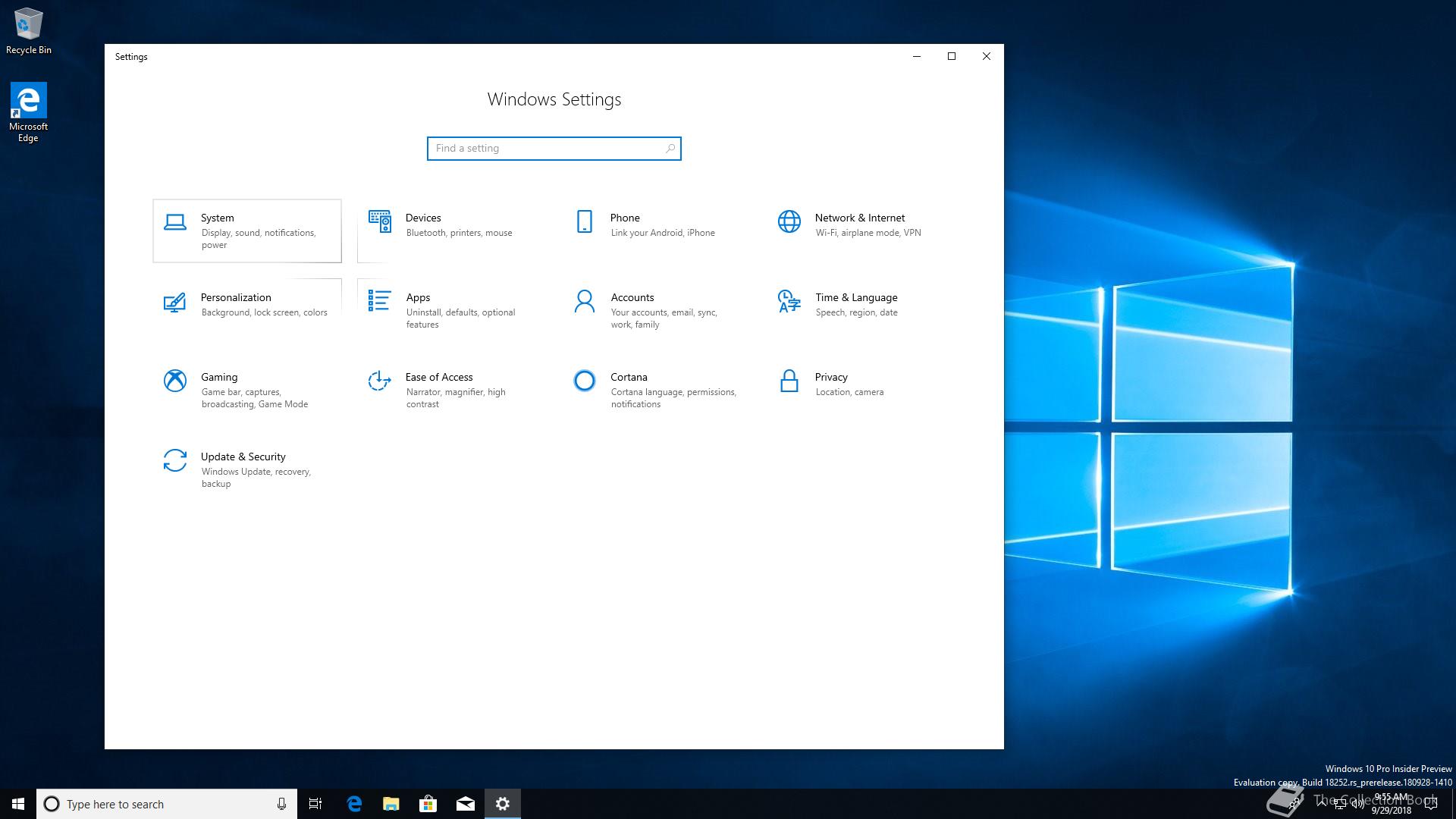Open the Network & Internet globe icon
This screenshot has height=819, width=1456.
coord(789,221)
